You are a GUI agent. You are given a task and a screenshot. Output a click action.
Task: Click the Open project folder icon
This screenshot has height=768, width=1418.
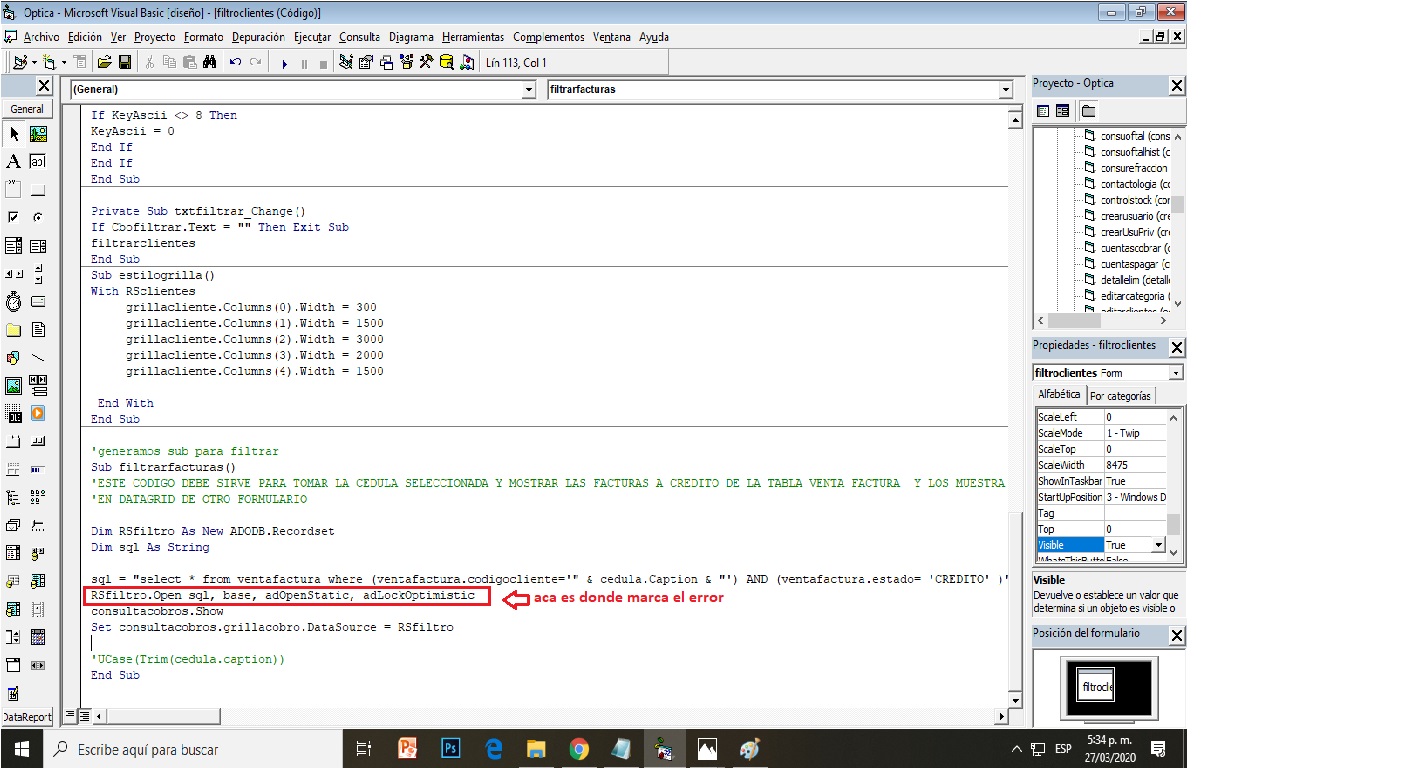click(104, 62)
